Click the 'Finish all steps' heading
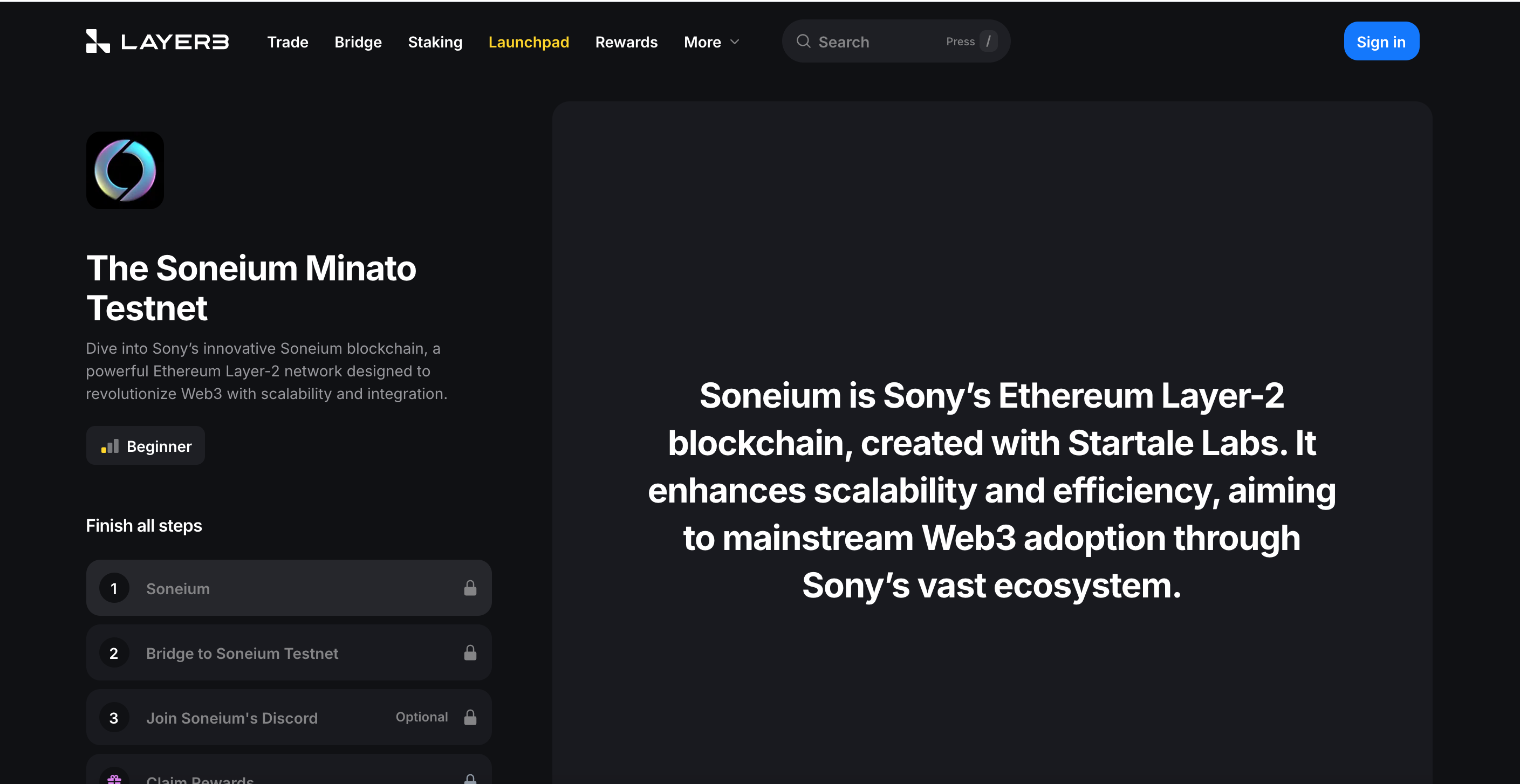 [144, 526]
